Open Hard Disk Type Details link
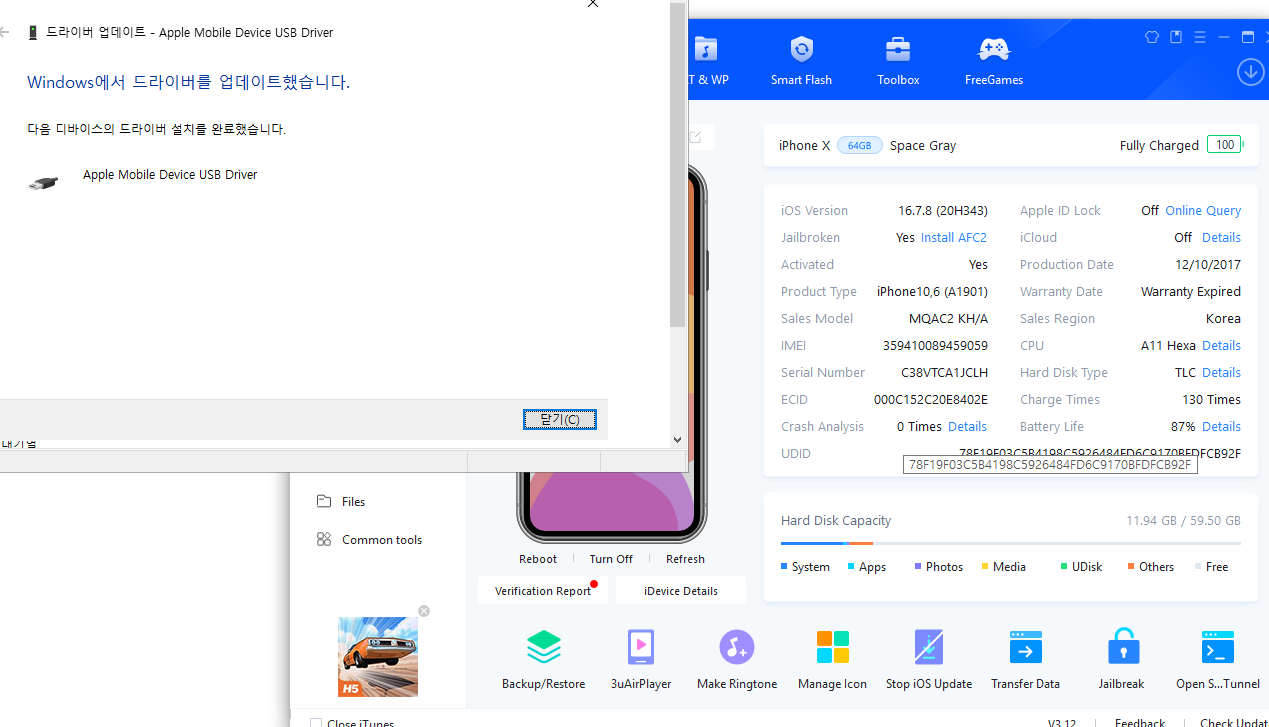Screen dimensions: 1269x727 tap(1221, 373)
